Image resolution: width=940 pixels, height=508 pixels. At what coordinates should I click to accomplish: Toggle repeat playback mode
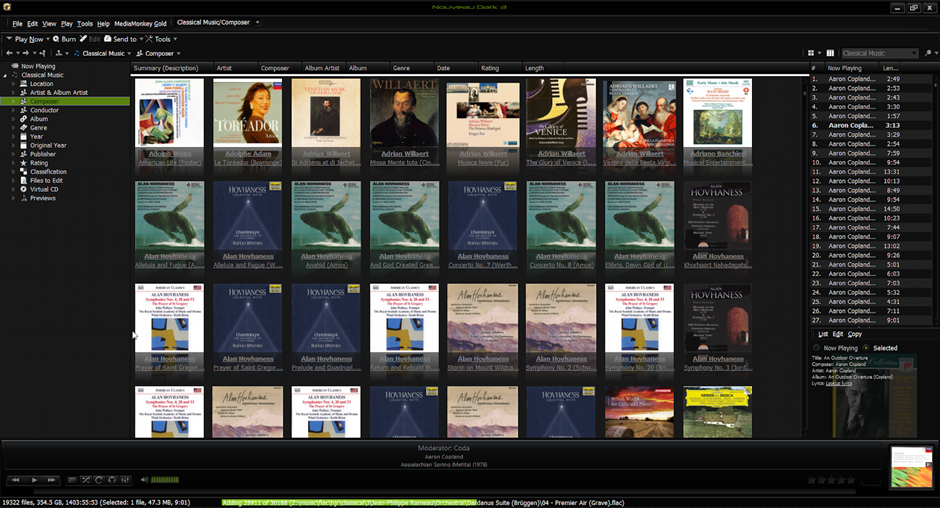(99, 480)
